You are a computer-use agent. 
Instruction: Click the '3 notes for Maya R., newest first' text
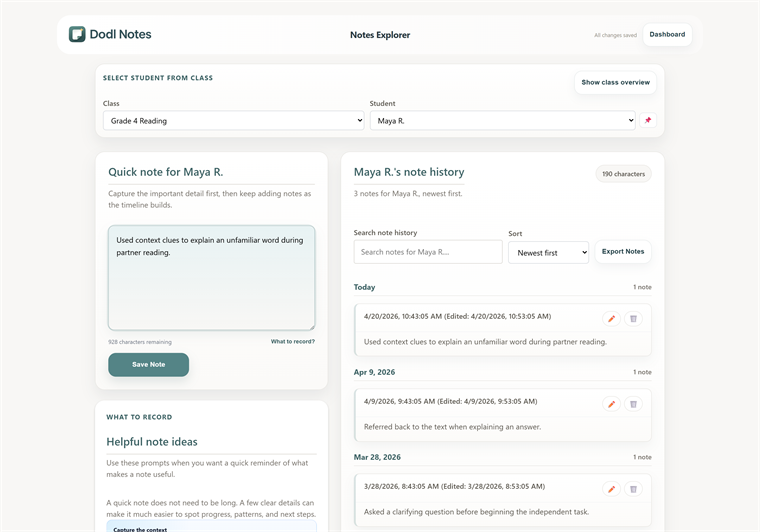coord(408,193)
